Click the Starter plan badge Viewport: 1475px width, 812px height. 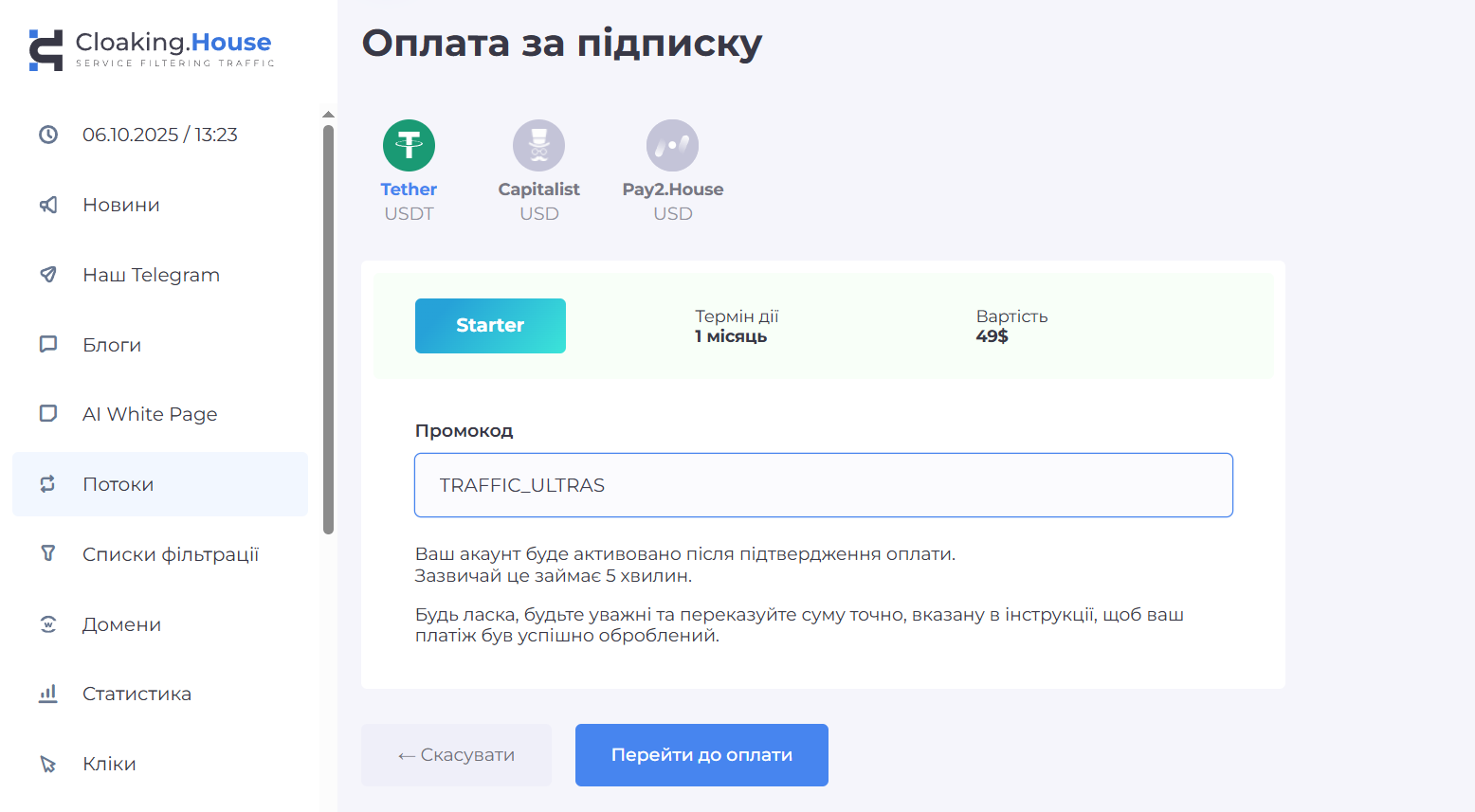(490, 326)
